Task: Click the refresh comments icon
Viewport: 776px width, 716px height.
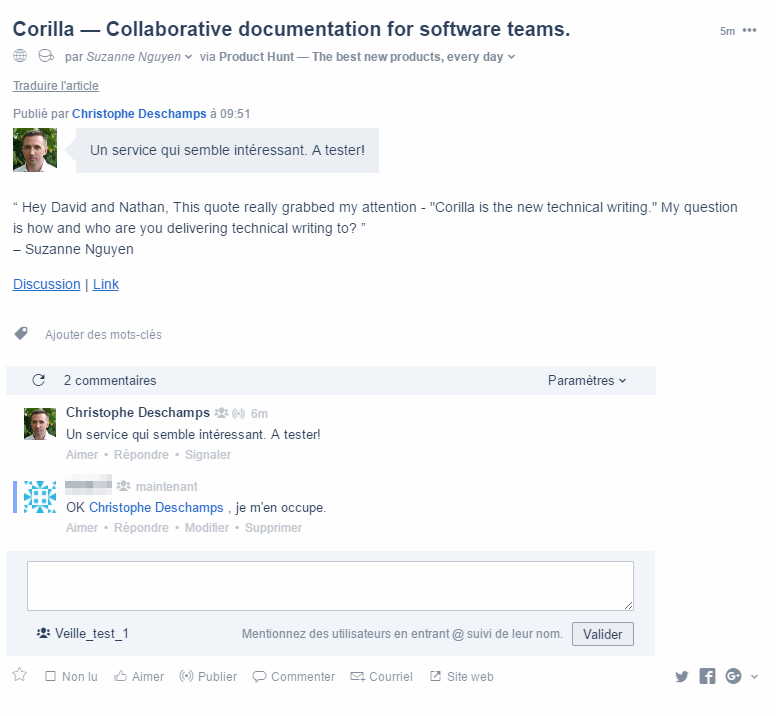Action: coord(39,380)
